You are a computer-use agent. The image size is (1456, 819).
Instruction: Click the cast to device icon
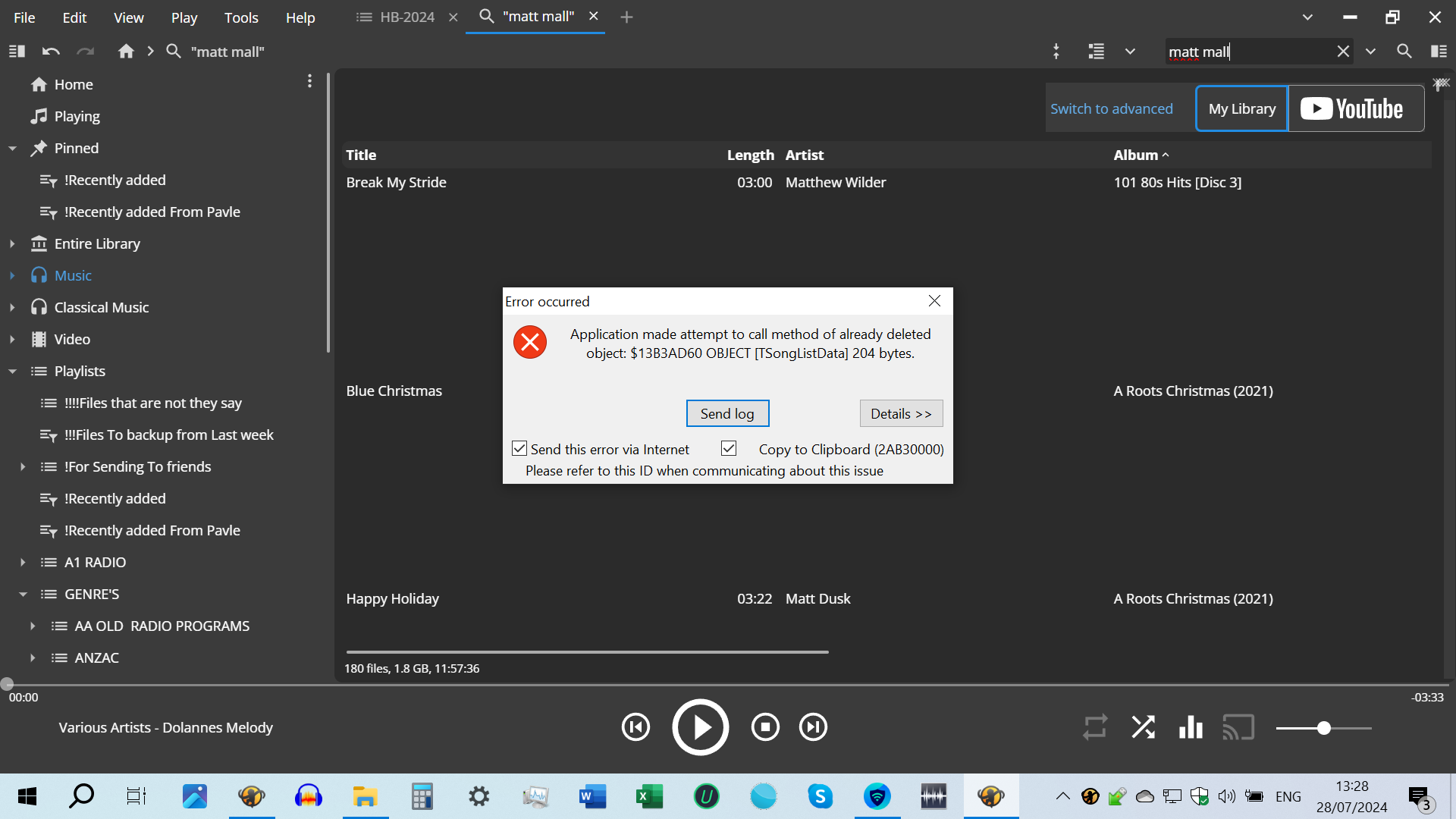tap(1238, 727)
